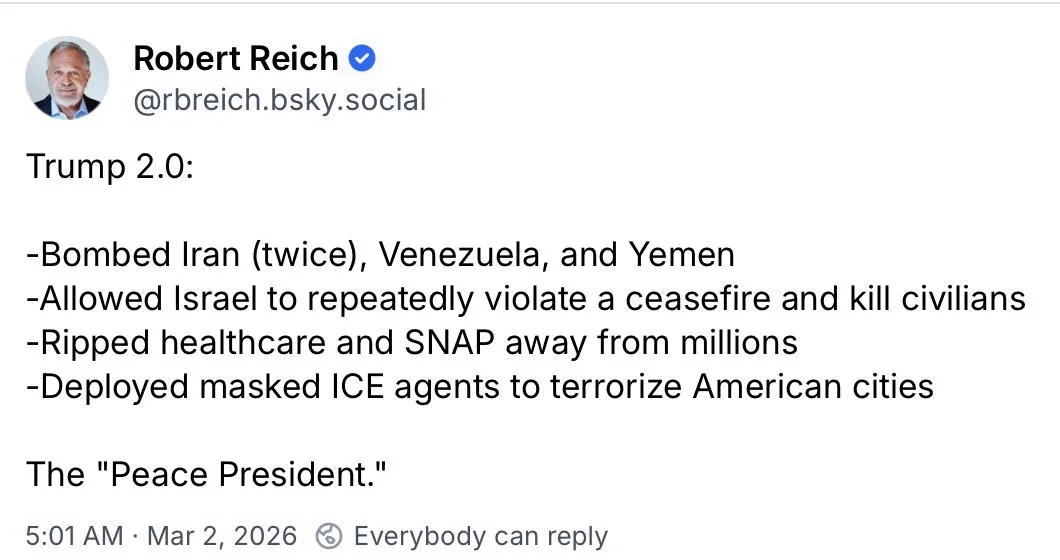The height and width of the screenshot is (560, 1060).
Task: Open the @rbreich.bsky.social handle link
Action: click(279, 100)
